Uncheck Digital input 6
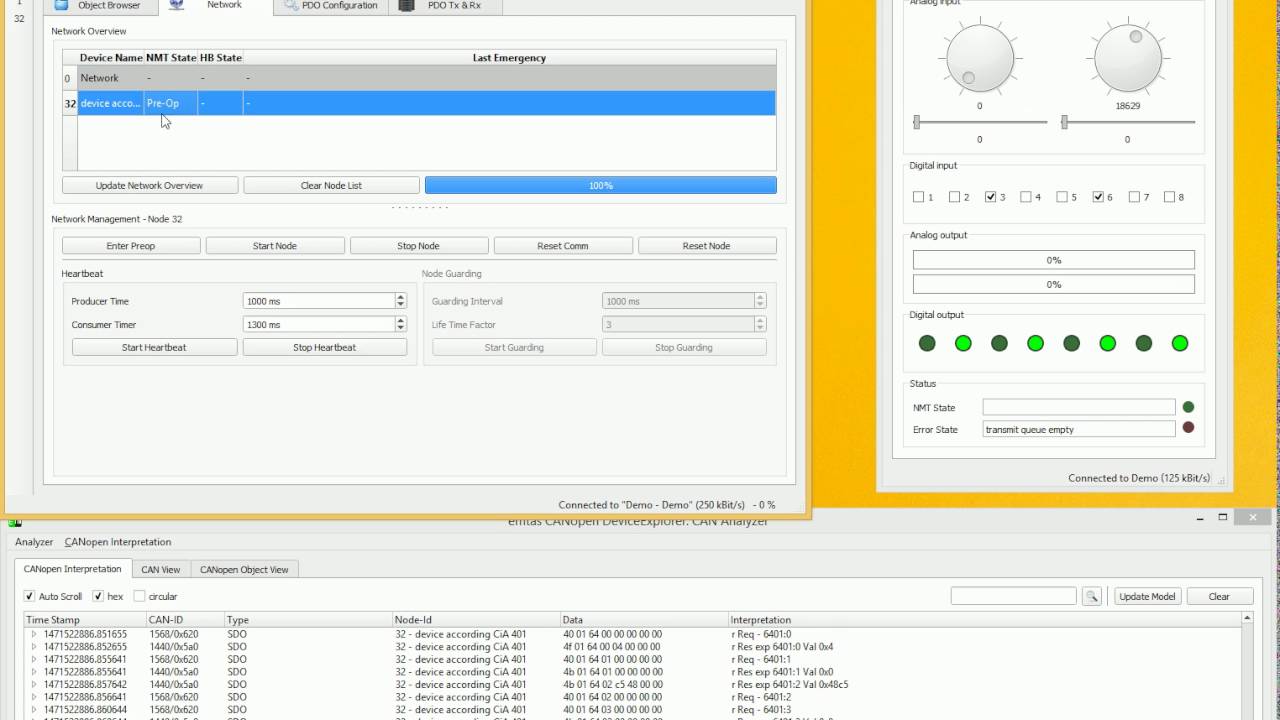 [1098, 197]
